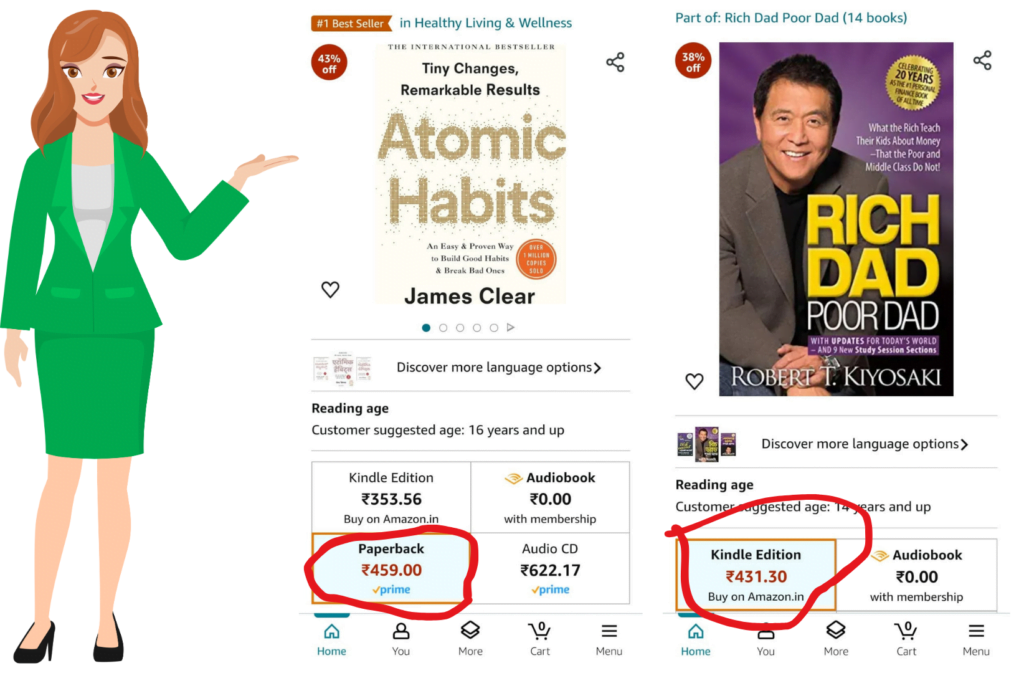The height and width of the screenshot is (673, 1024).
Task: Share the Rich Dad Poor Dad listing
Action: (x=982, y=61)
